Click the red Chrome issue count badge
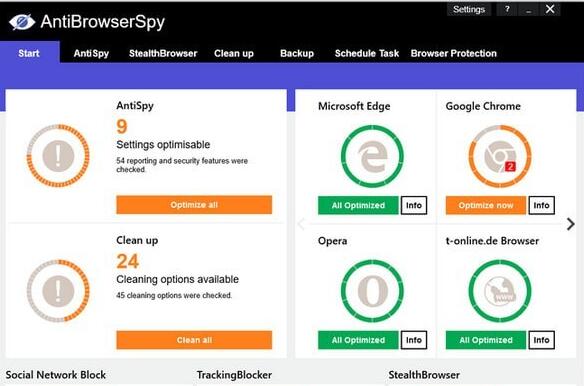This screenshot has width=584, height=386. tap(510, 166)
